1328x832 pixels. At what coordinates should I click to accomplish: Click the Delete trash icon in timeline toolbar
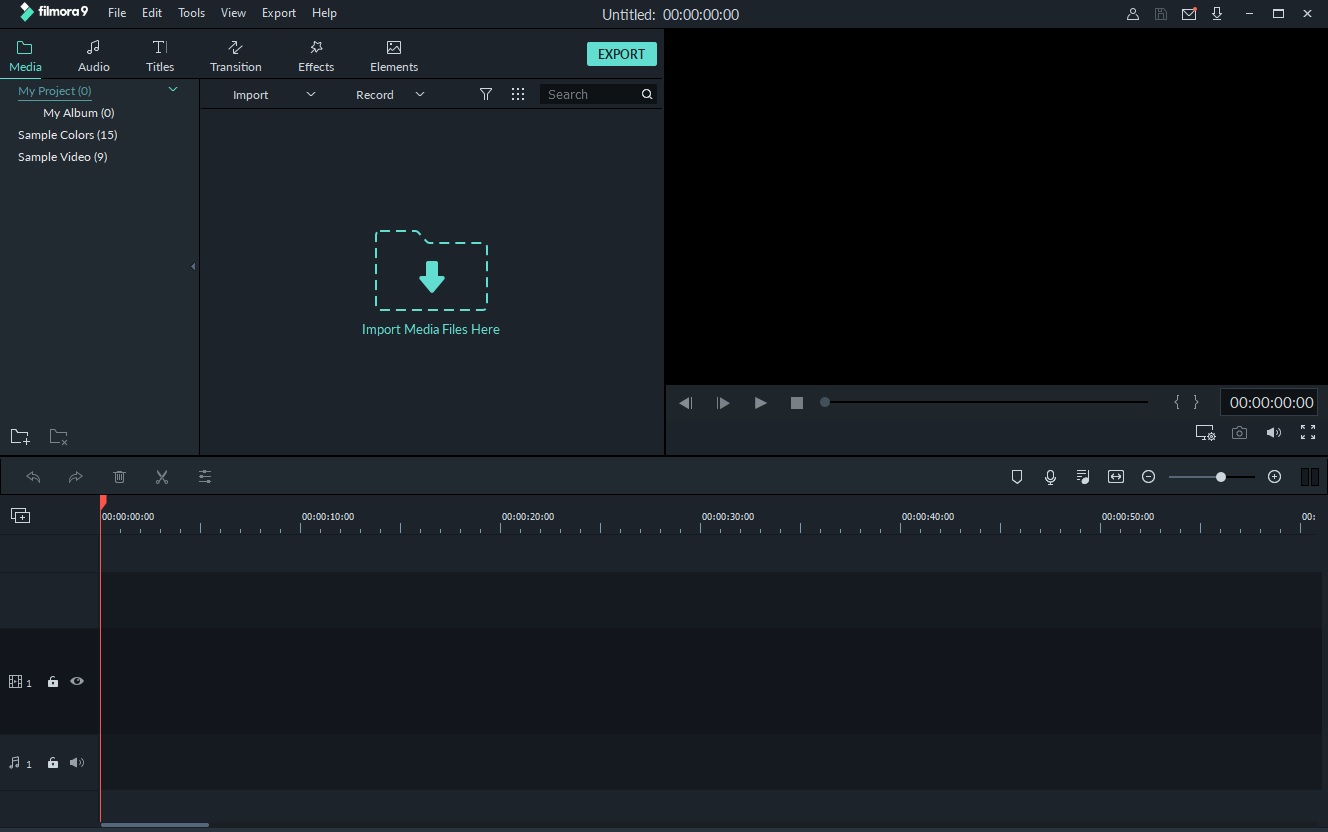[119, 477]
